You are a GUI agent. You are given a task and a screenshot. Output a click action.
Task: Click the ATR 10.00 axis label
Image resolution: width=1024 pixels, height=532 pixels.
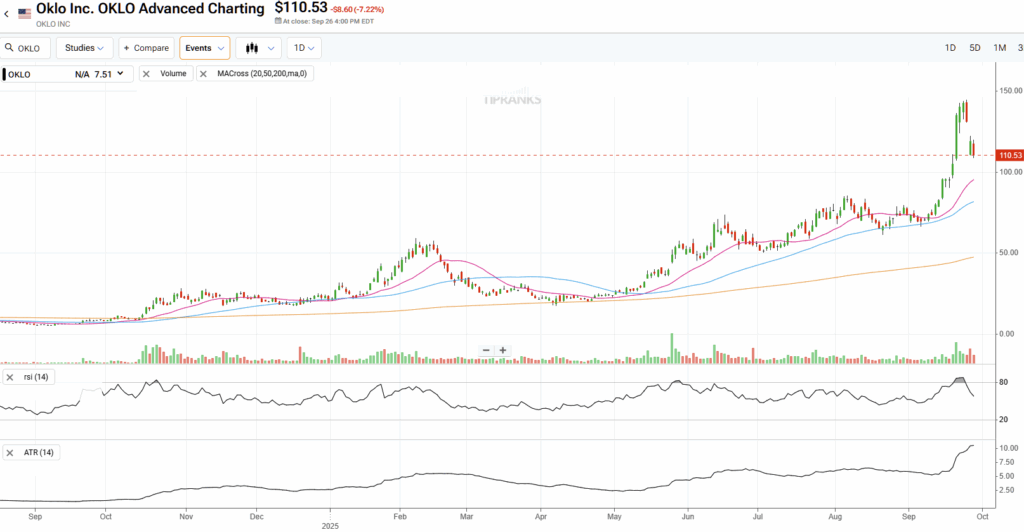coord(1008,448)
